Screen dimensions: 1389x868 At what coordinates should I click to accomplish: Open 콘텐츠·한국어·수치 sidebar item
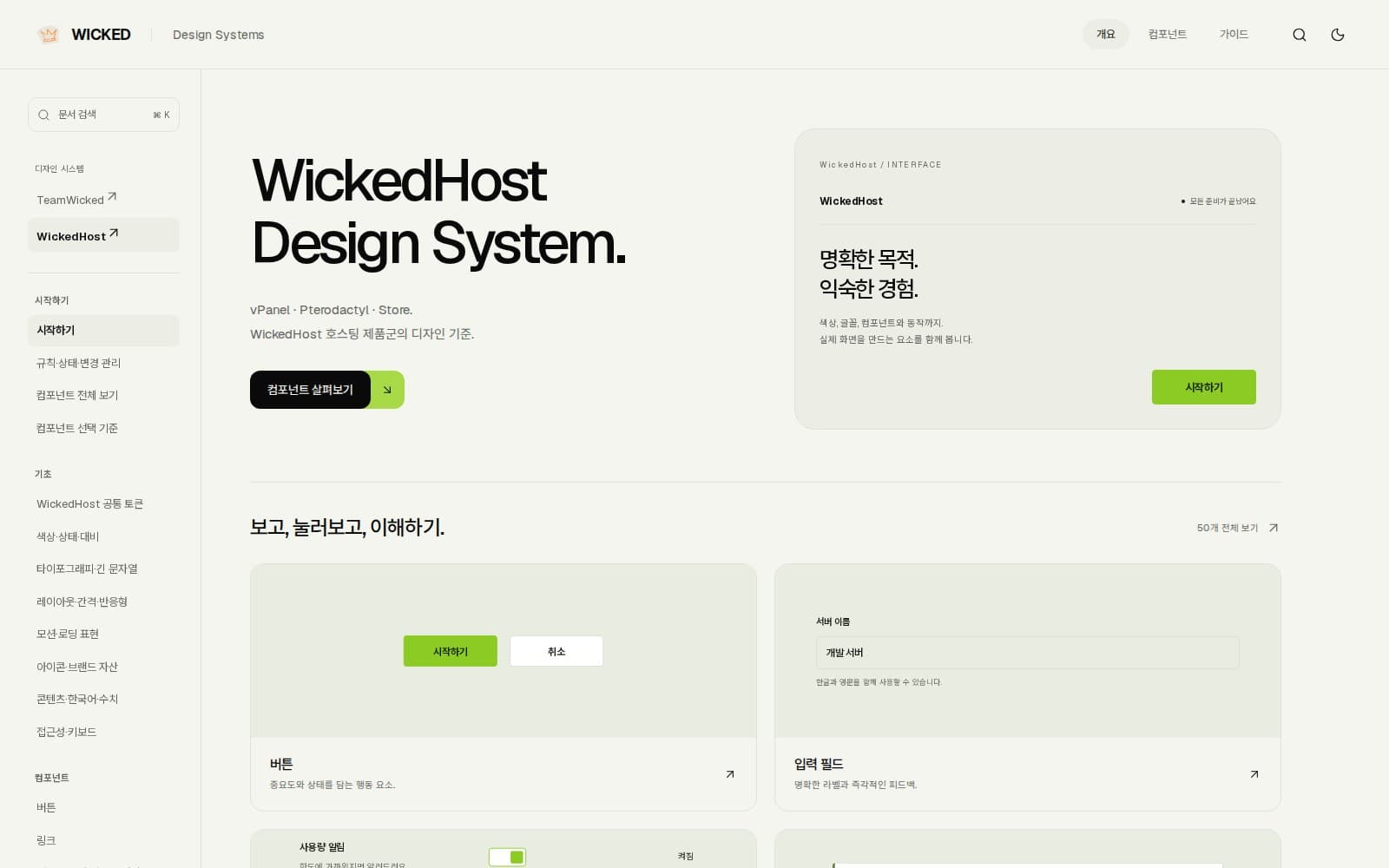103,700
